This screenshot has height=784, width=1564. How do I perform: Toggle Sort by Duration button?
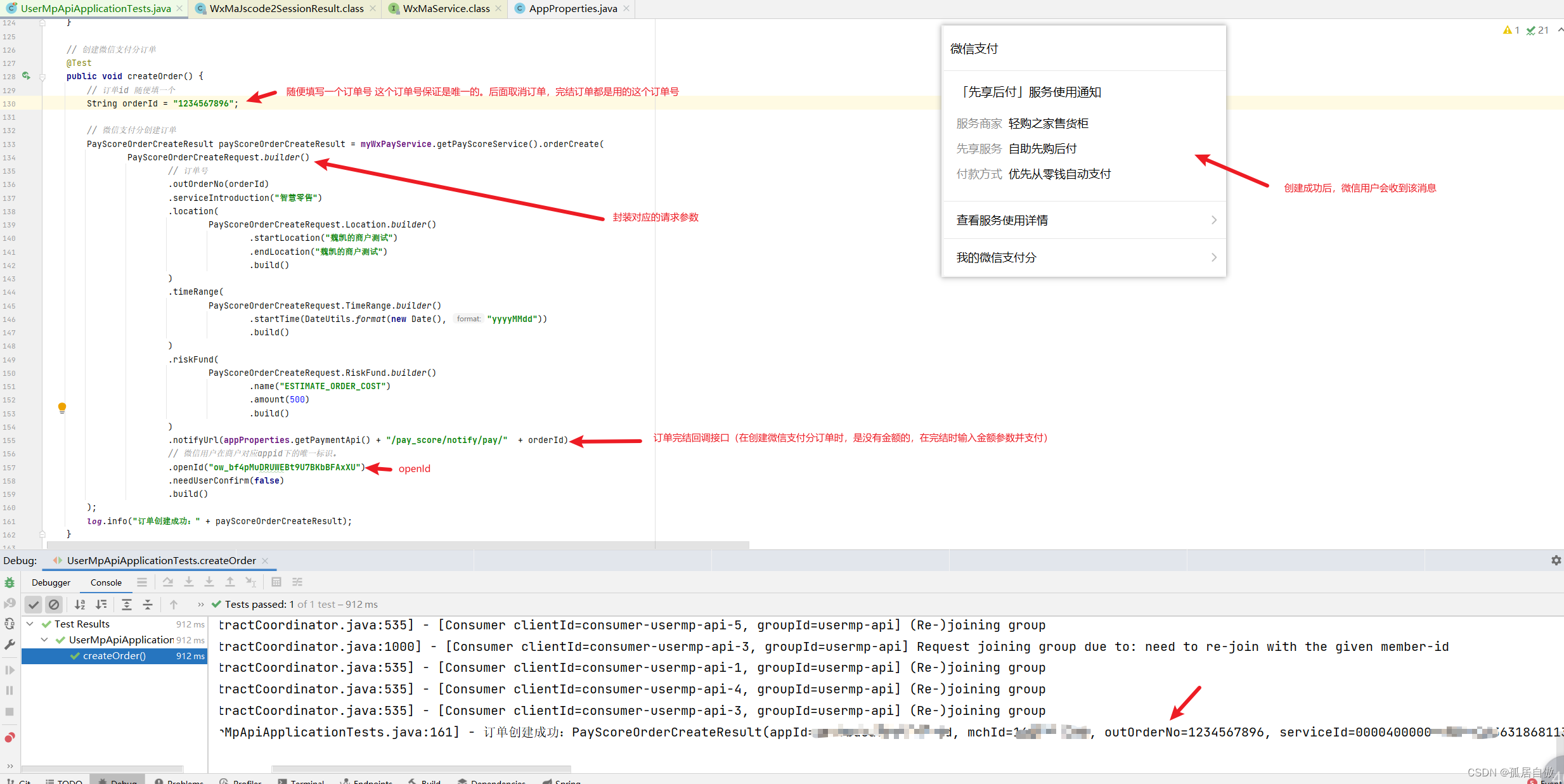coord(101,605)
